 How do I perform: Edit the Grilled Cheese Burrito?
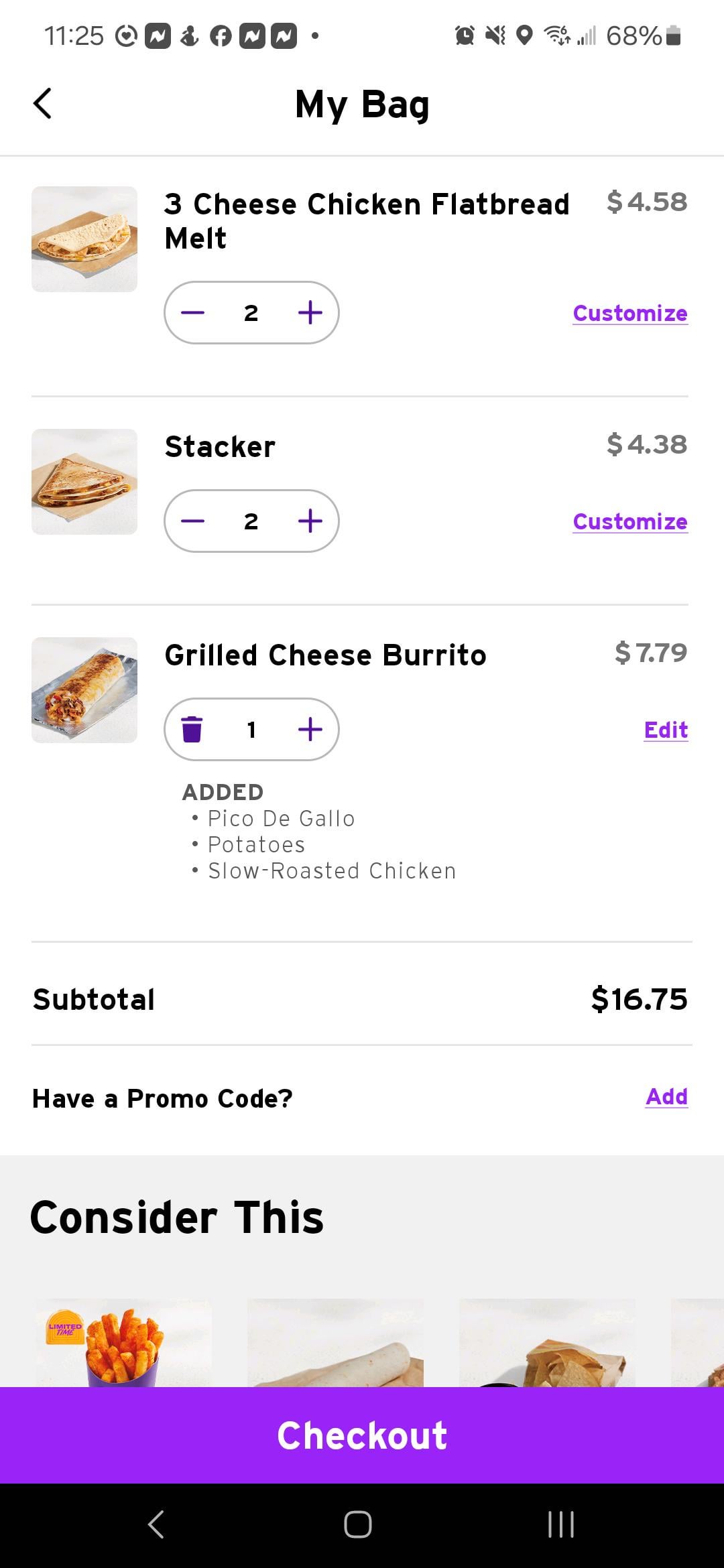point(666,730)
